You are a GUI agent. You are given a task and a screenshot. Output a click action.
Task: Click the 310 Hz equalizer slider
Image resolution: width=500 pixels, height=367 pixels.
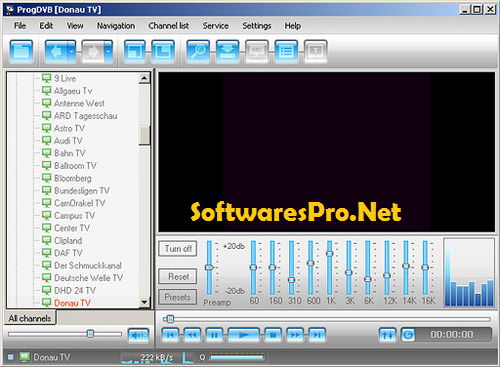292,267
